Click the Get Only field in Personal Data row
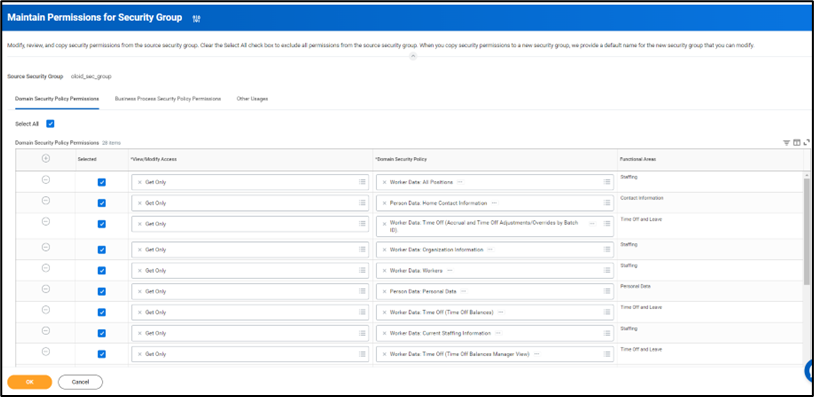The image size is (814, 397). click(x=250, y=291)
